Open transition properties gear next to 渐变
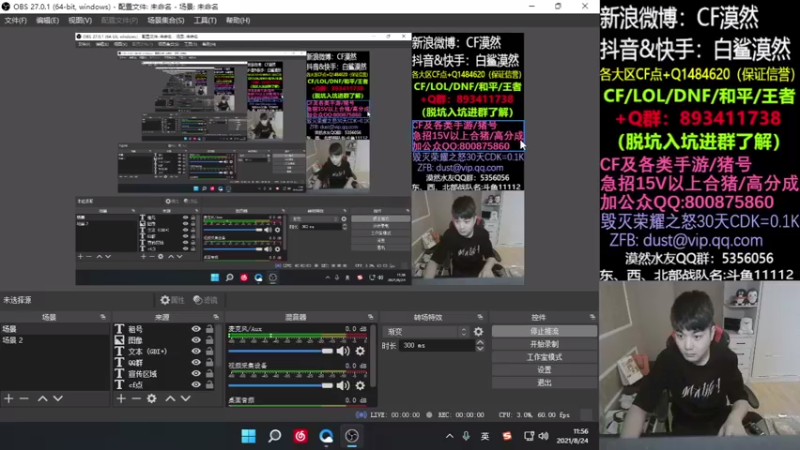 [x=478, y=332]
